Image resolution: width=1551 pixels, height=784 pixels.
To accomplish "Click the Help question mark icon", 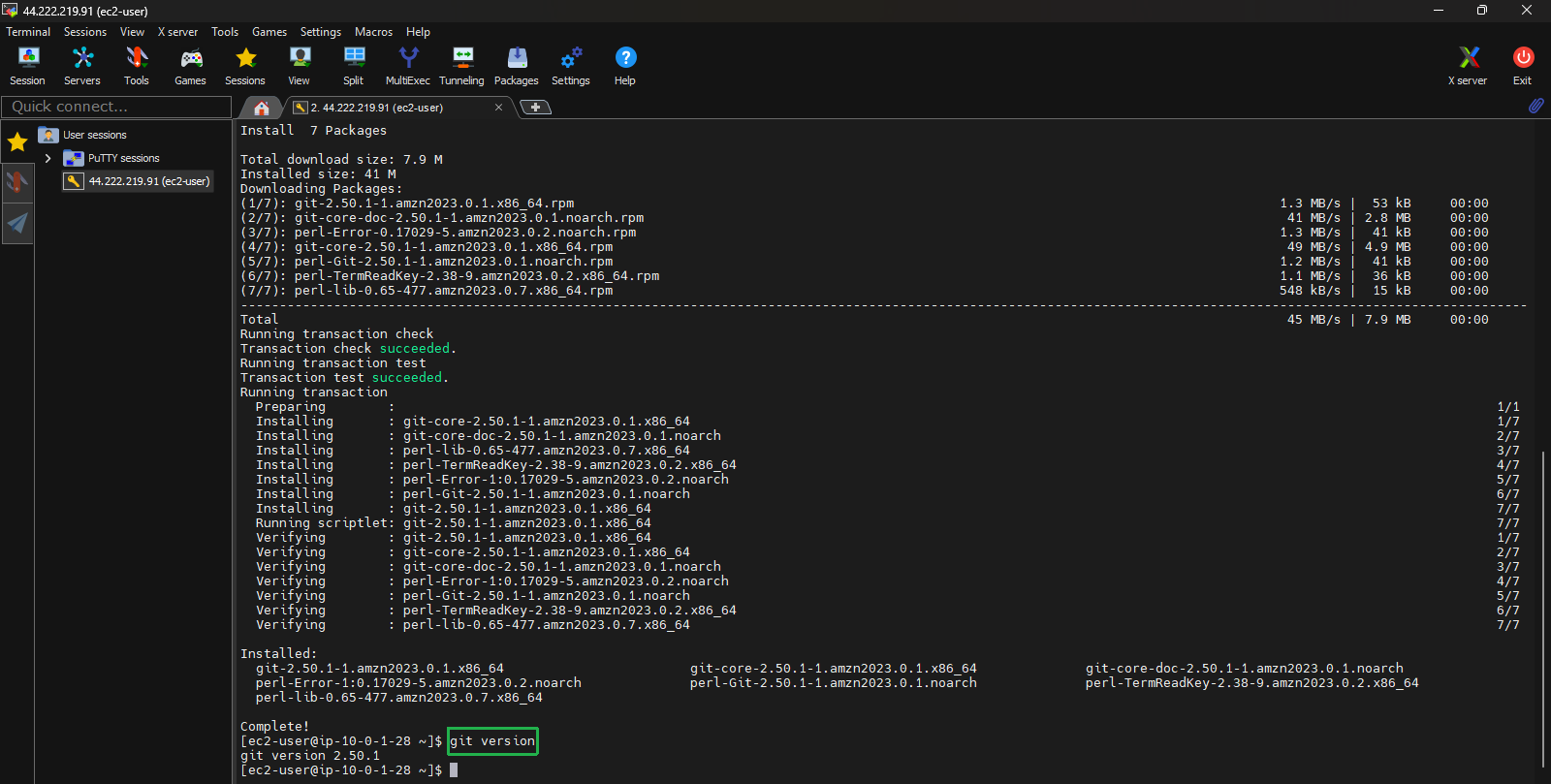I will tap(625, 66).
